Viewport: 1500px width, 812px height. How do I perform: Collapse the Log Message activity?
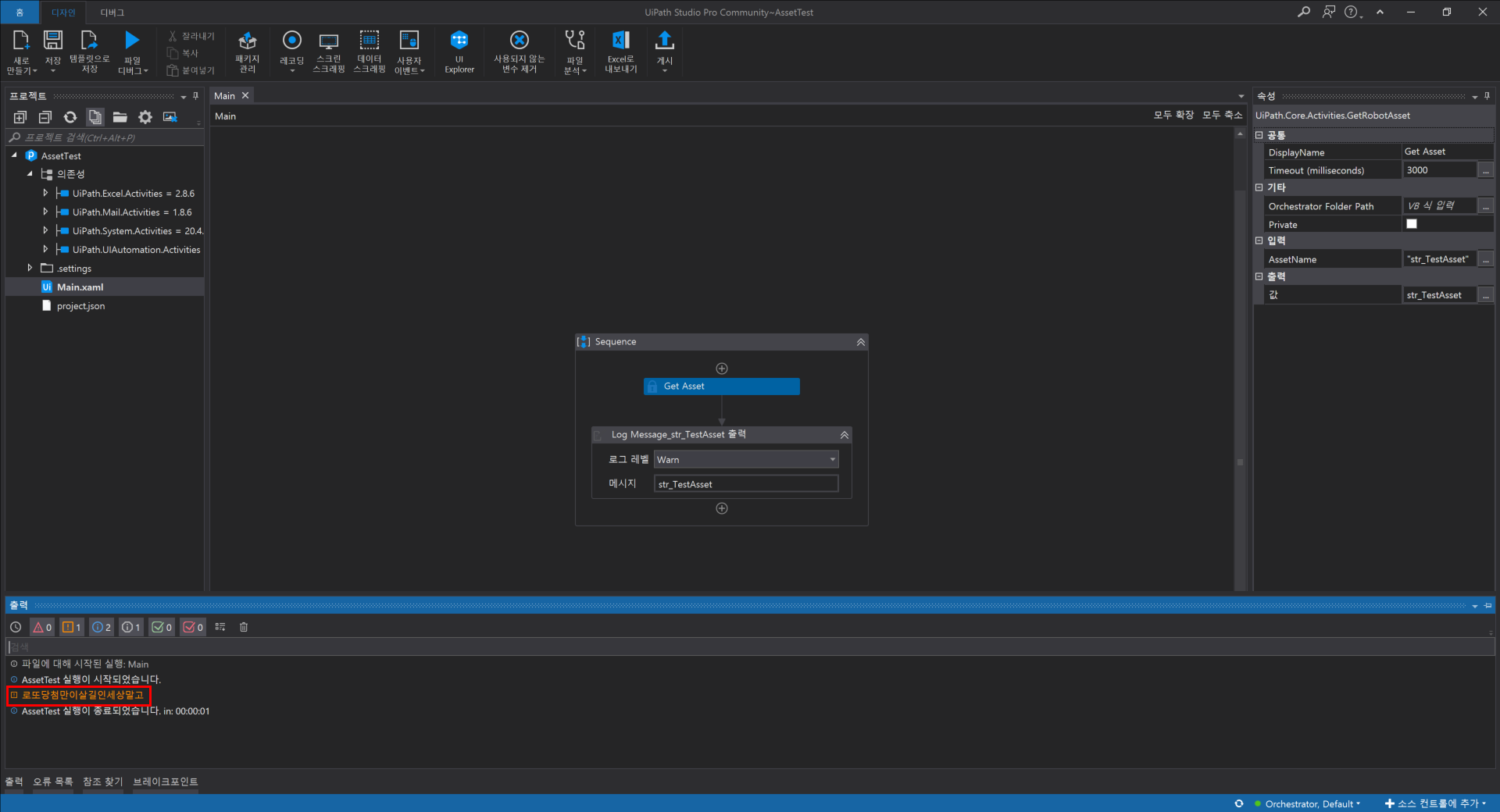point(844,435)
